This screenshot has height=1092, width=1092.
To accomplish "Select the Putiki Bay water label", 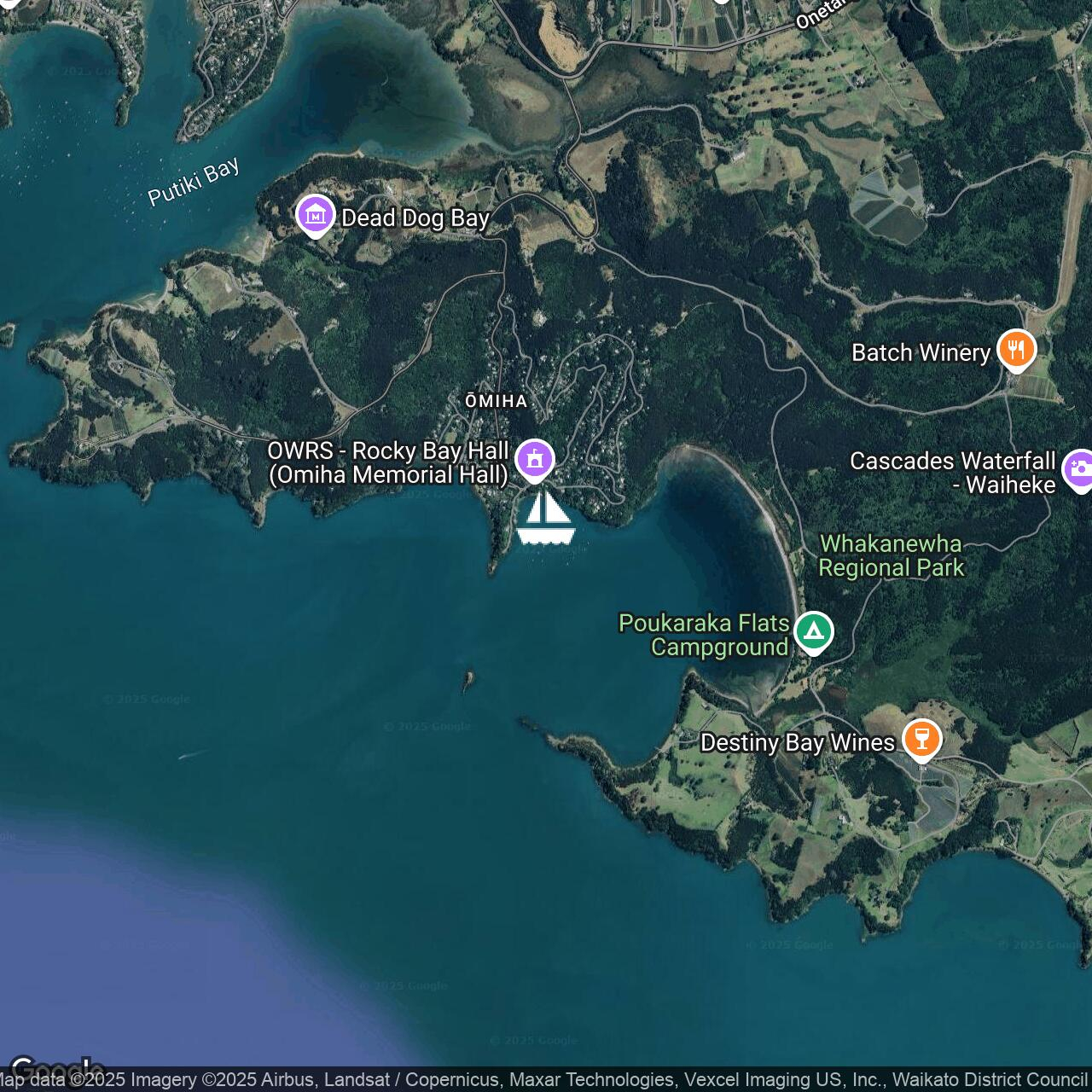I will click(x=194, y=182).
